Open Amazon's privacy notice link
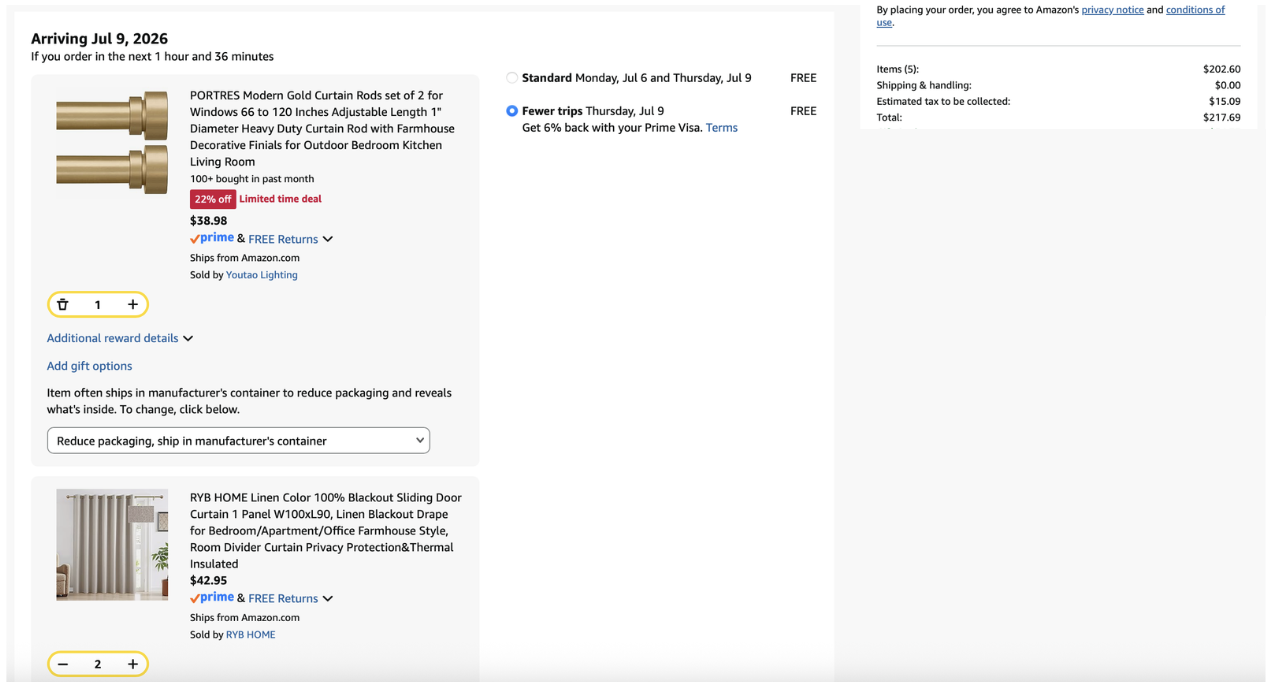 pyautogui.click(x=1112, y=10)
